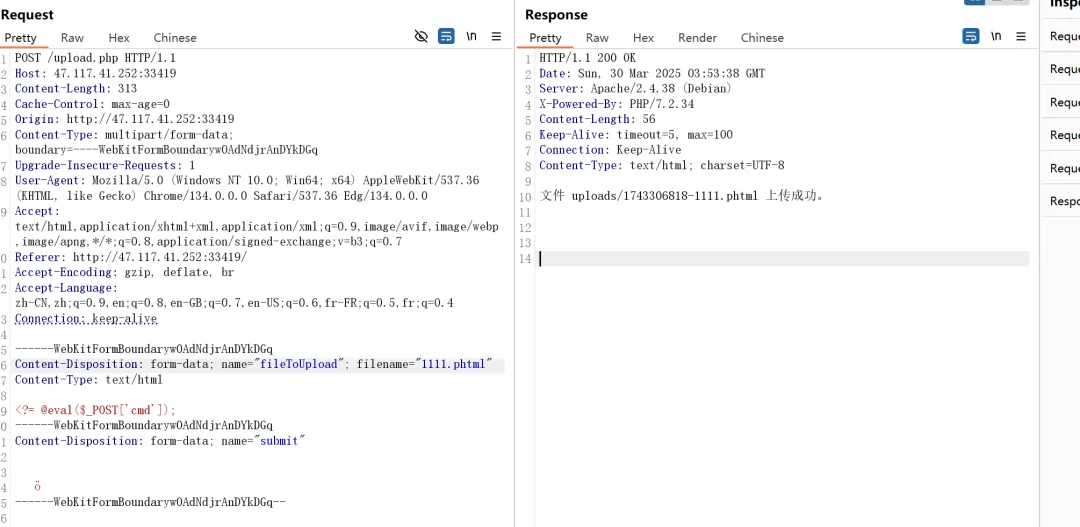Screen dimensions: 1080x527
Task: Click the Request panel title
Action: point(28,14)
